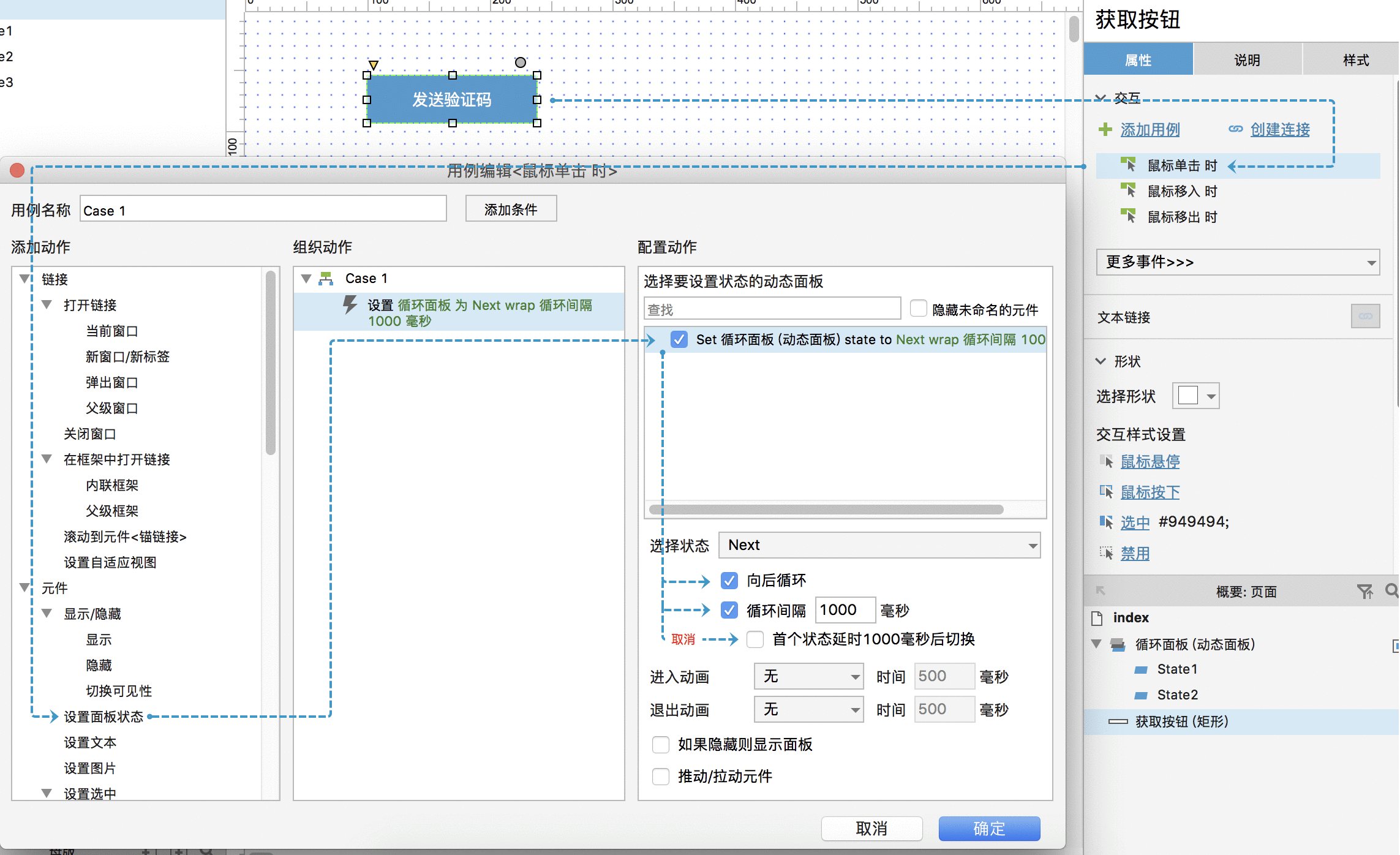
Task: Click the 添加条件 button
Action: (x=511, y=209)
